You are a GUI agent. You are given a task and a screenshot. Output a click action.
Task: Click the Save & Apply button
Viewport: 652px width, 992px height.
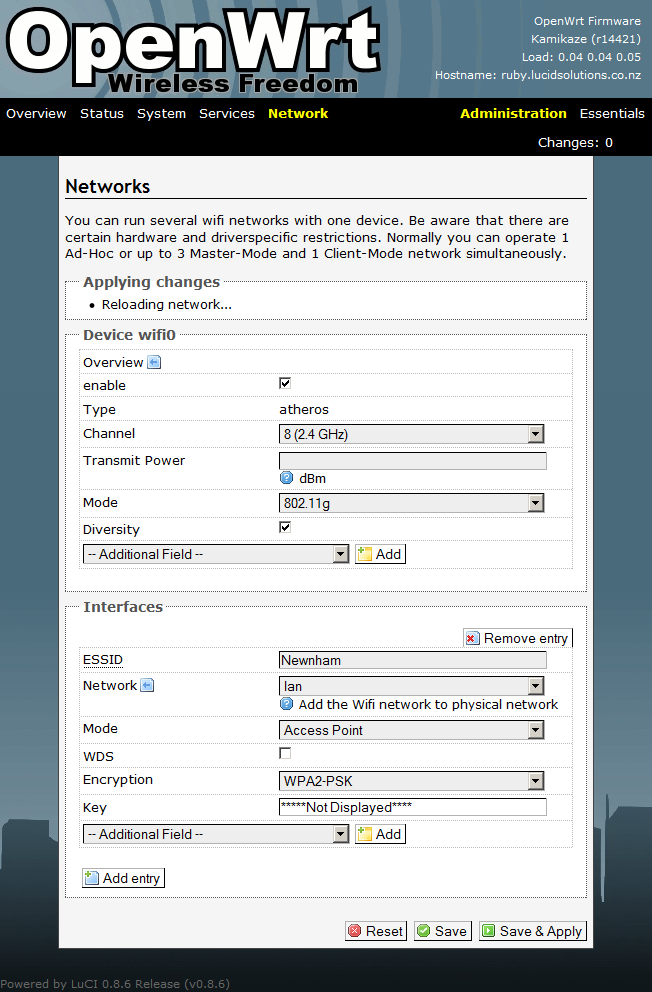532,931
